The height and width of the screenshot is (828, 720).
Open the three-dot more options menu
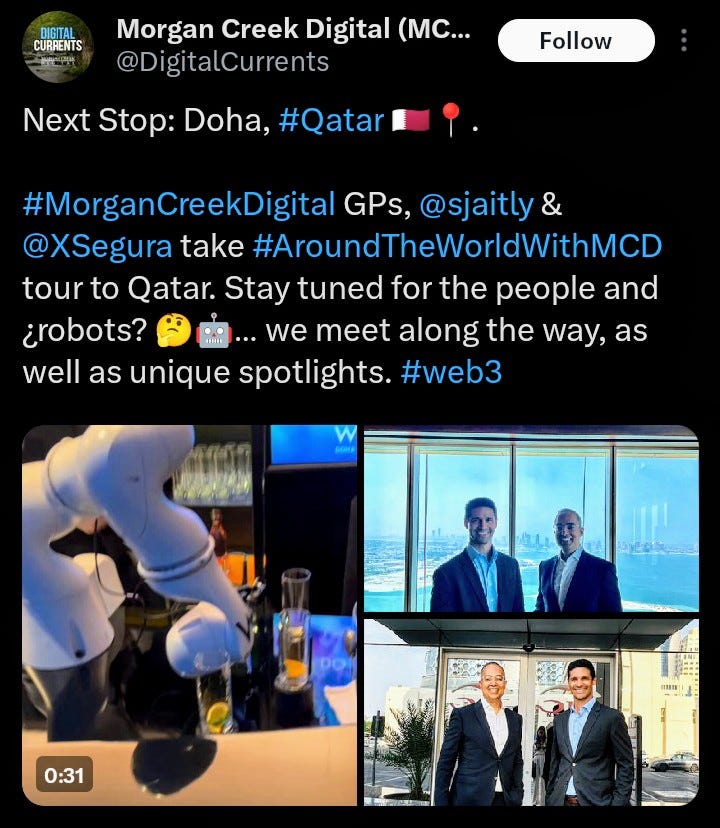(684, 41)
